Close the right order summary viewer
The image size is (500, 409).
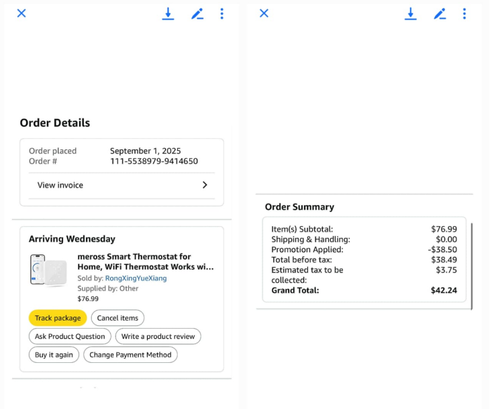coord(264,13)
